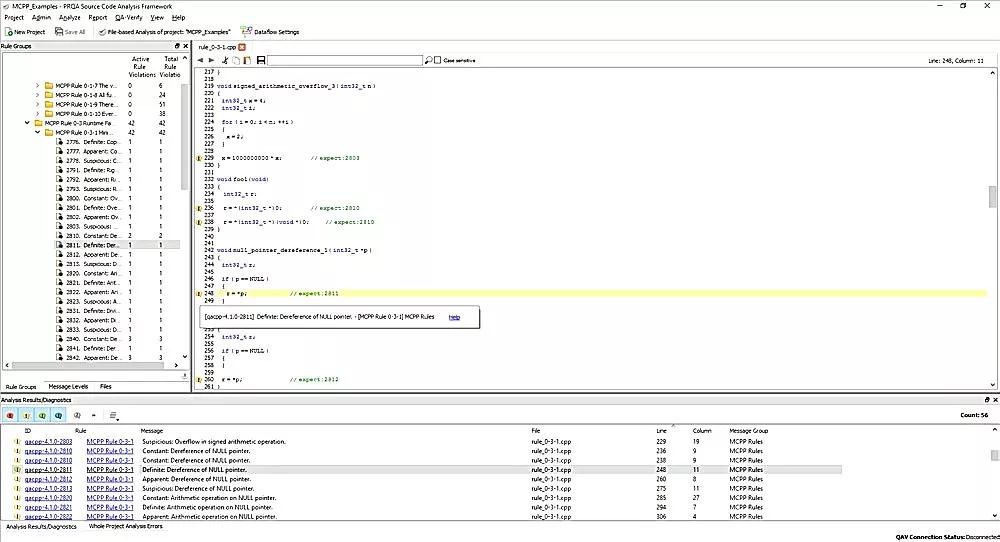1000x542 pixels.
Task: Open MCPP Rule 0-3-1 link for 2812 row
Action: click(110, 479)
